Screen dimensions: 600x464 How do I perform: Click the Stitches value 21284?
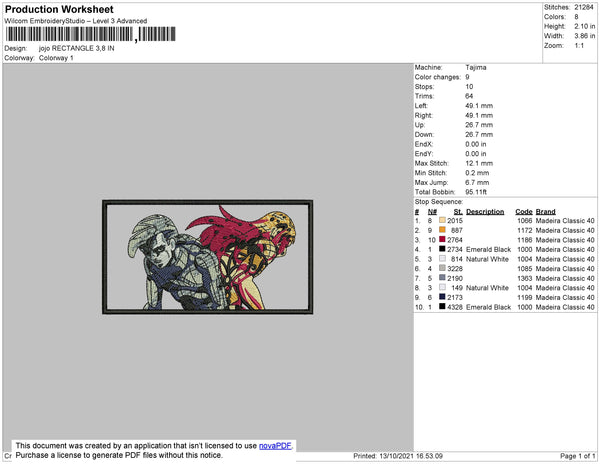pos(584,7)
